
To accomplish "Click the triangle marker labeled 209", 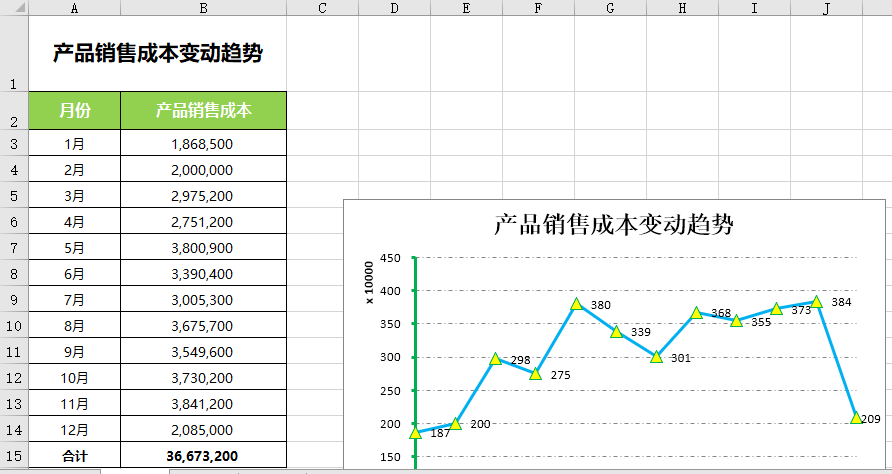I will (x=857, y=417).
